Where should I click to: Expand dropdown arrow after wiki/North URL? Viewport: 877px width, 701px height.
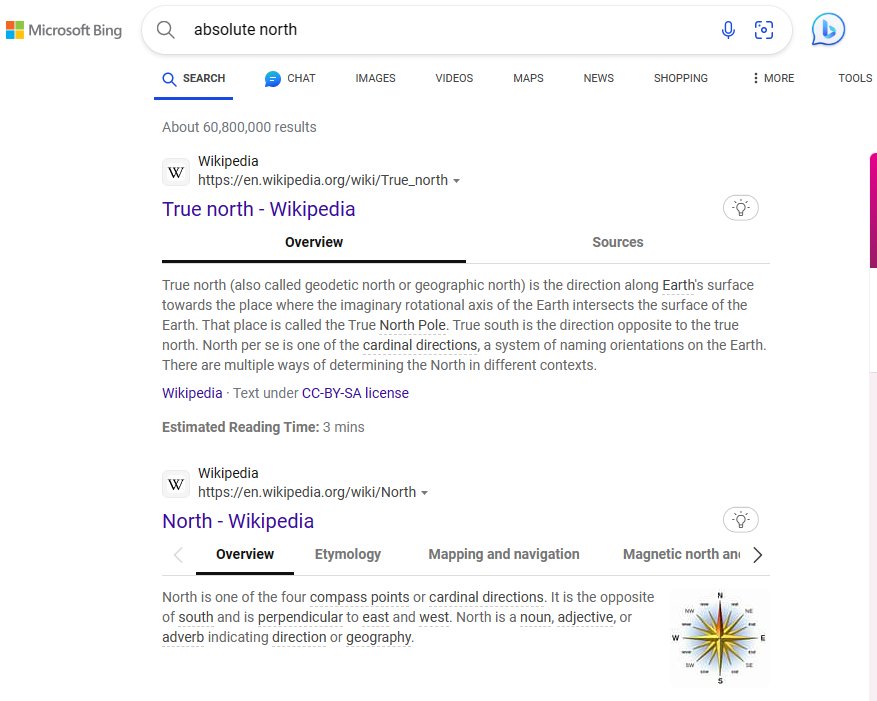coord(425,493)
